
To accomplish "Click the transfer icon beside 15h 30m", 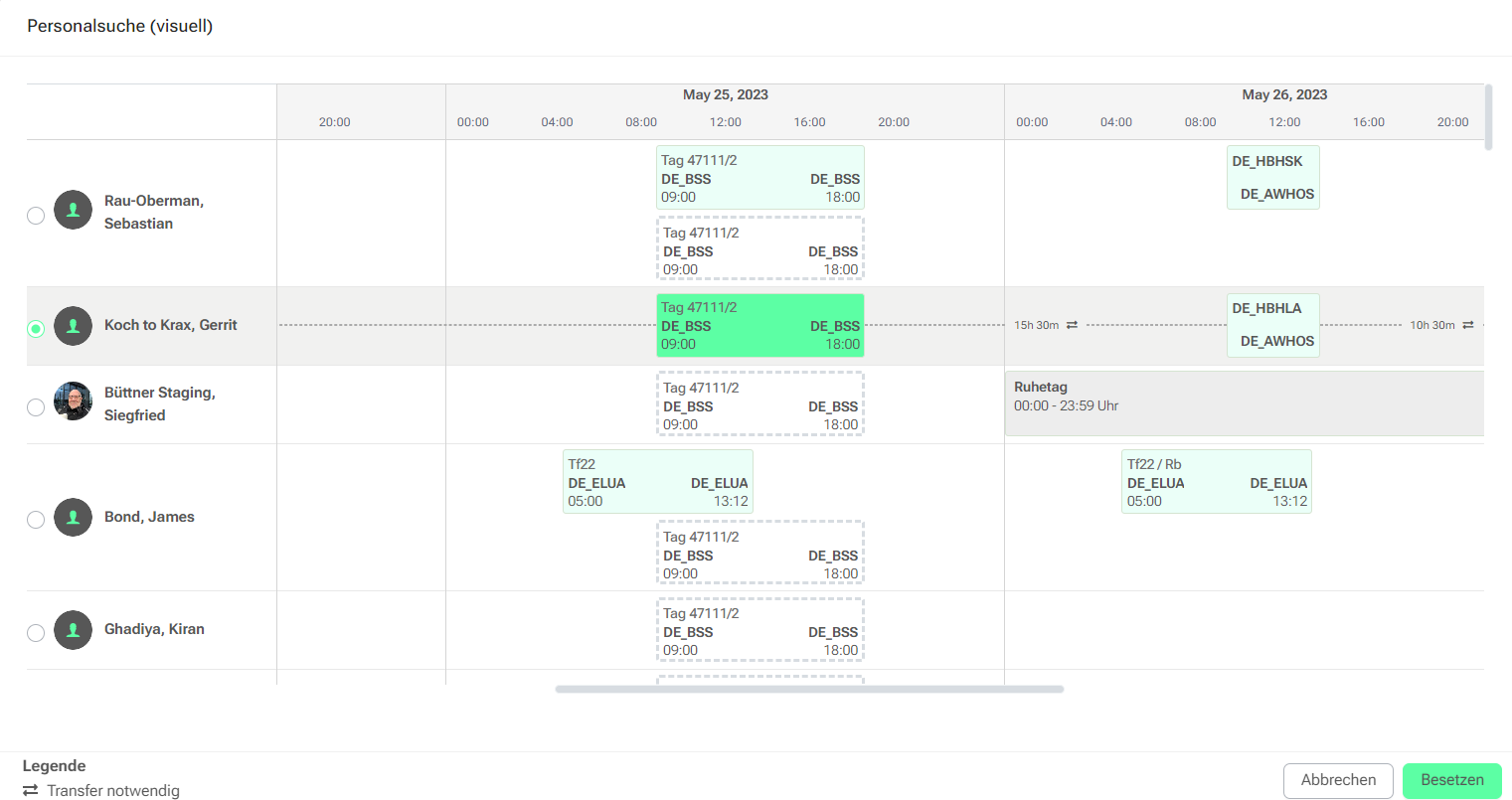I will click(1072, 325).
